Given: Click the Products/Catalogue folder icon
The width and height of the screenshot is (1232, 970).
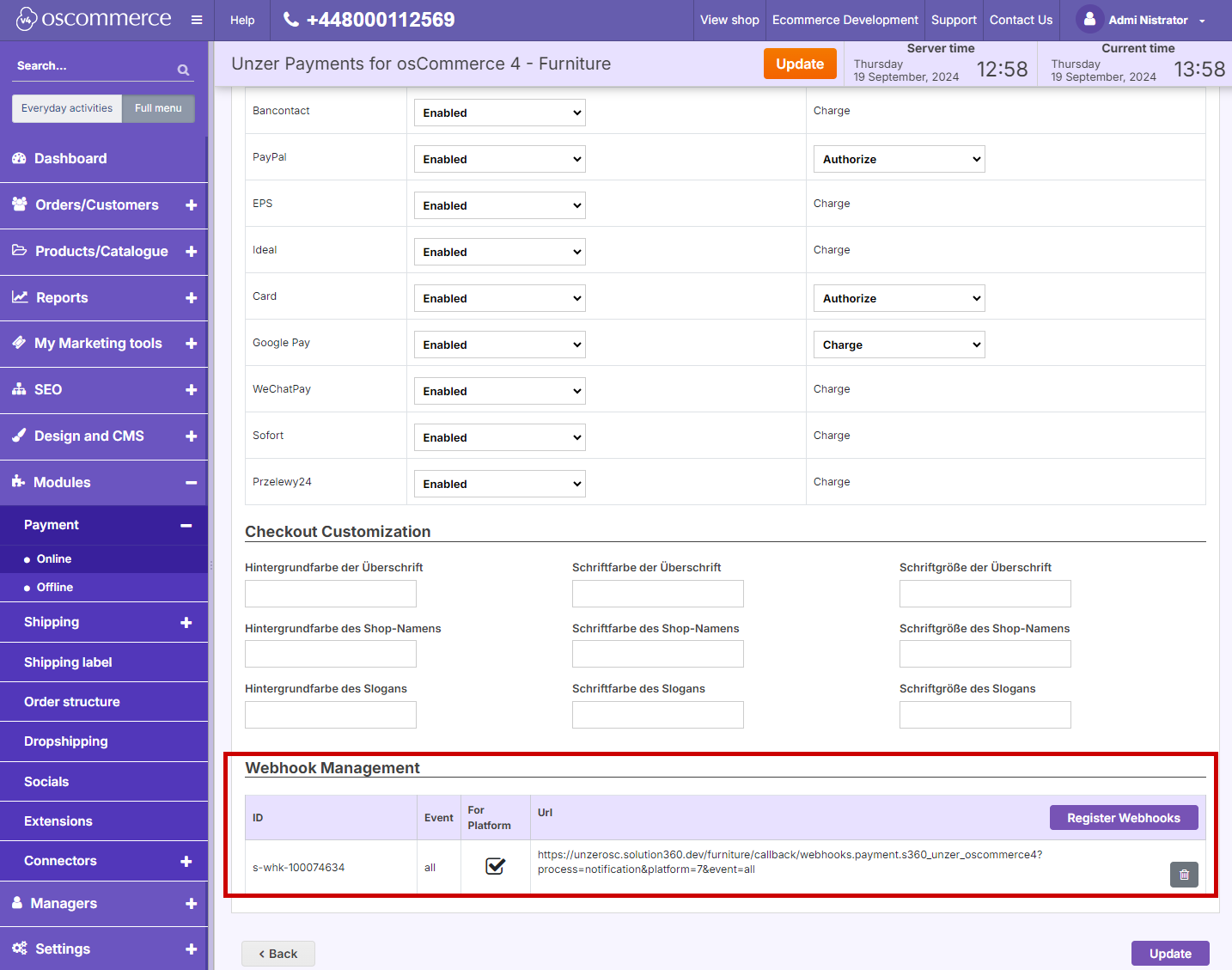Looking at the screenshot, I should (20, 251).
